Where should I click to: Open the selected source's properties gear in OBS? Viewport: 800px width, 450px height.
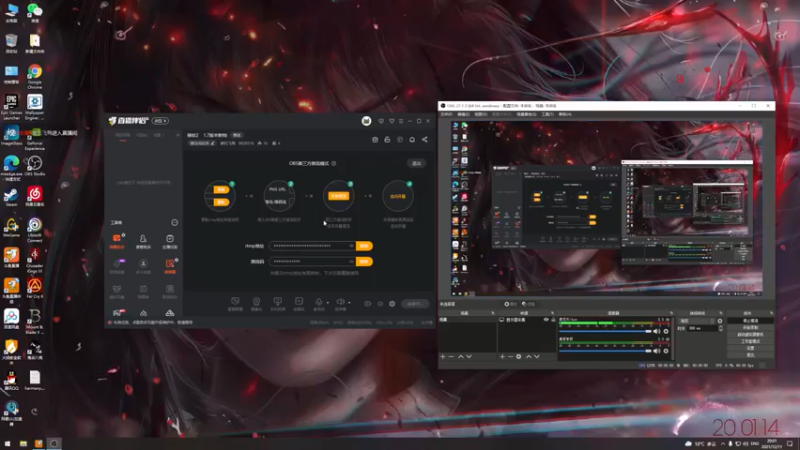518,357
